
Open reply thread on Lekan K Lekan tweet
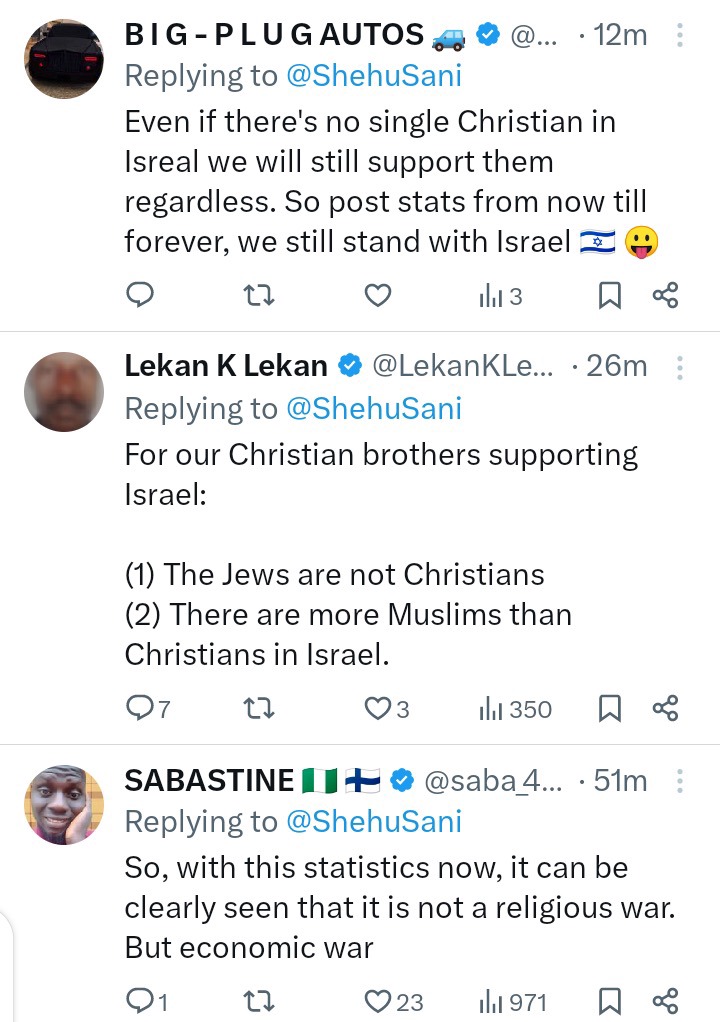(140, 709)
